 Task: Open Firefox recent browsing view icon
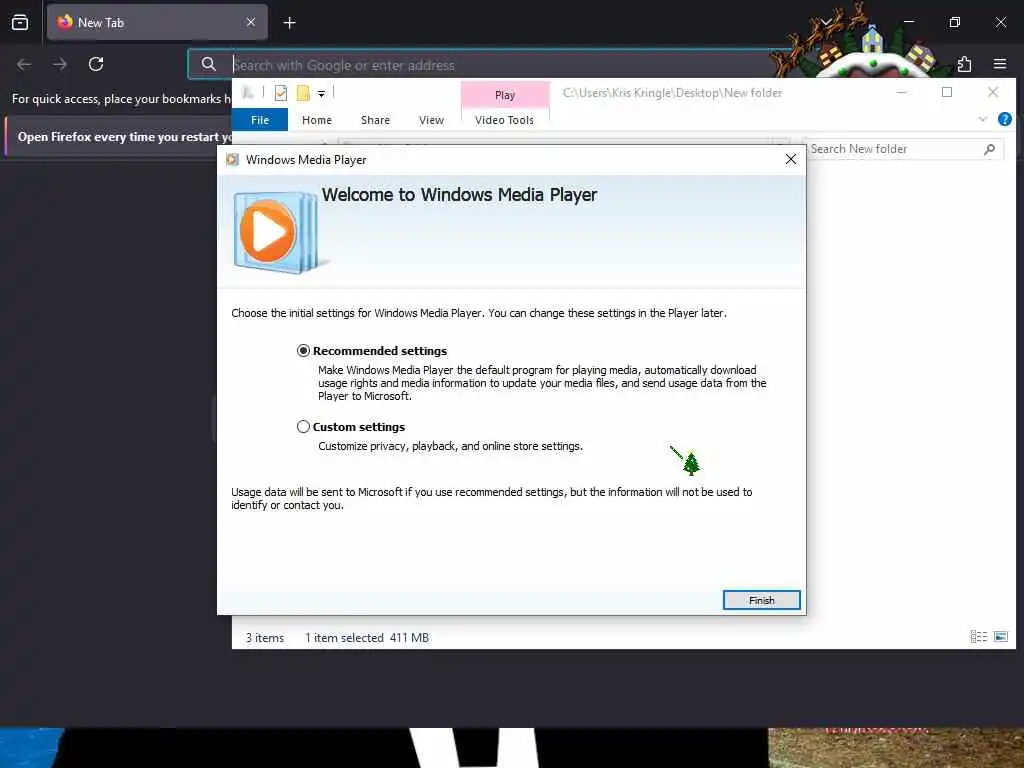(x=20, y=22)
